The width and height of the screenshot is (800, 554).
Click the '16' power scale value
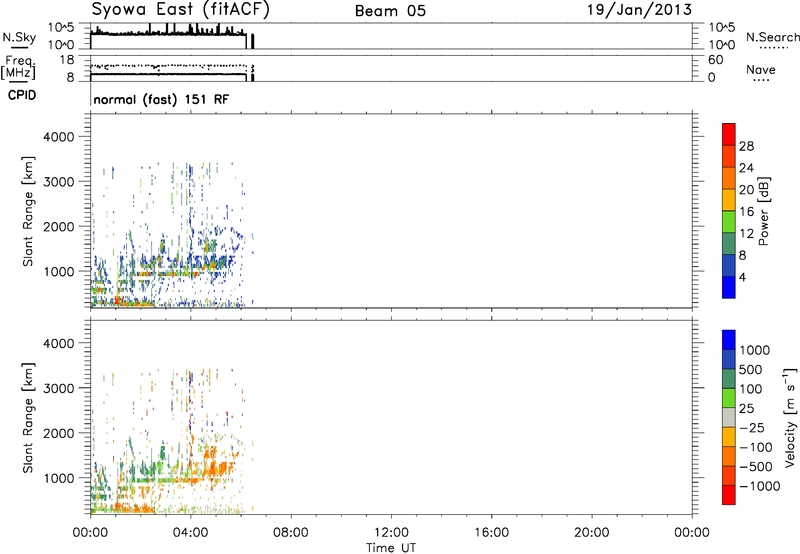[x=746, y=211]
